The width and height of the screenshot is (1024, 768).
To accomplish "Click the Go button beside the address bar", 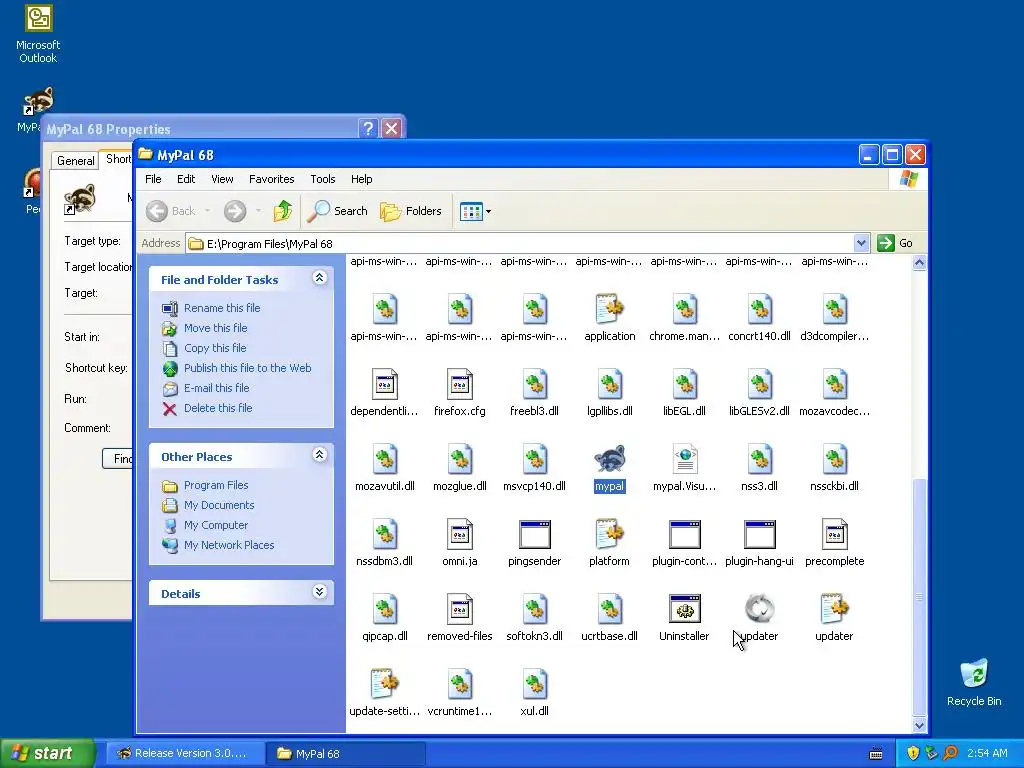I will (895, 243).
